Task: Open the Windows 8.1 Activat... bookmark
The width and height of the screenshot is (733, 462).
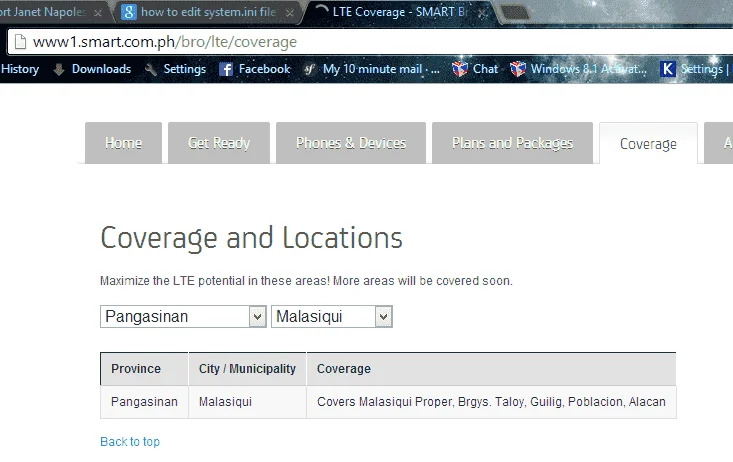Action: (579, 69)
